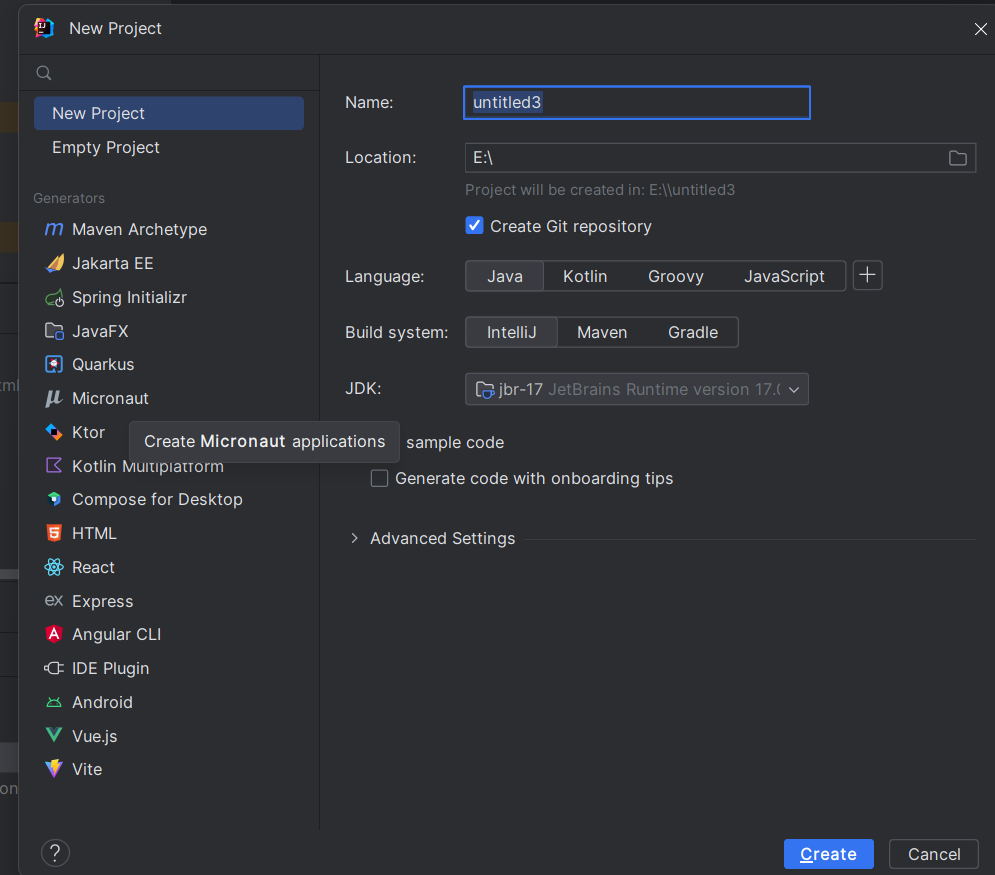Click the Vue.js label
This screenshot has height=875, width=995.
(x=95, y=736)
